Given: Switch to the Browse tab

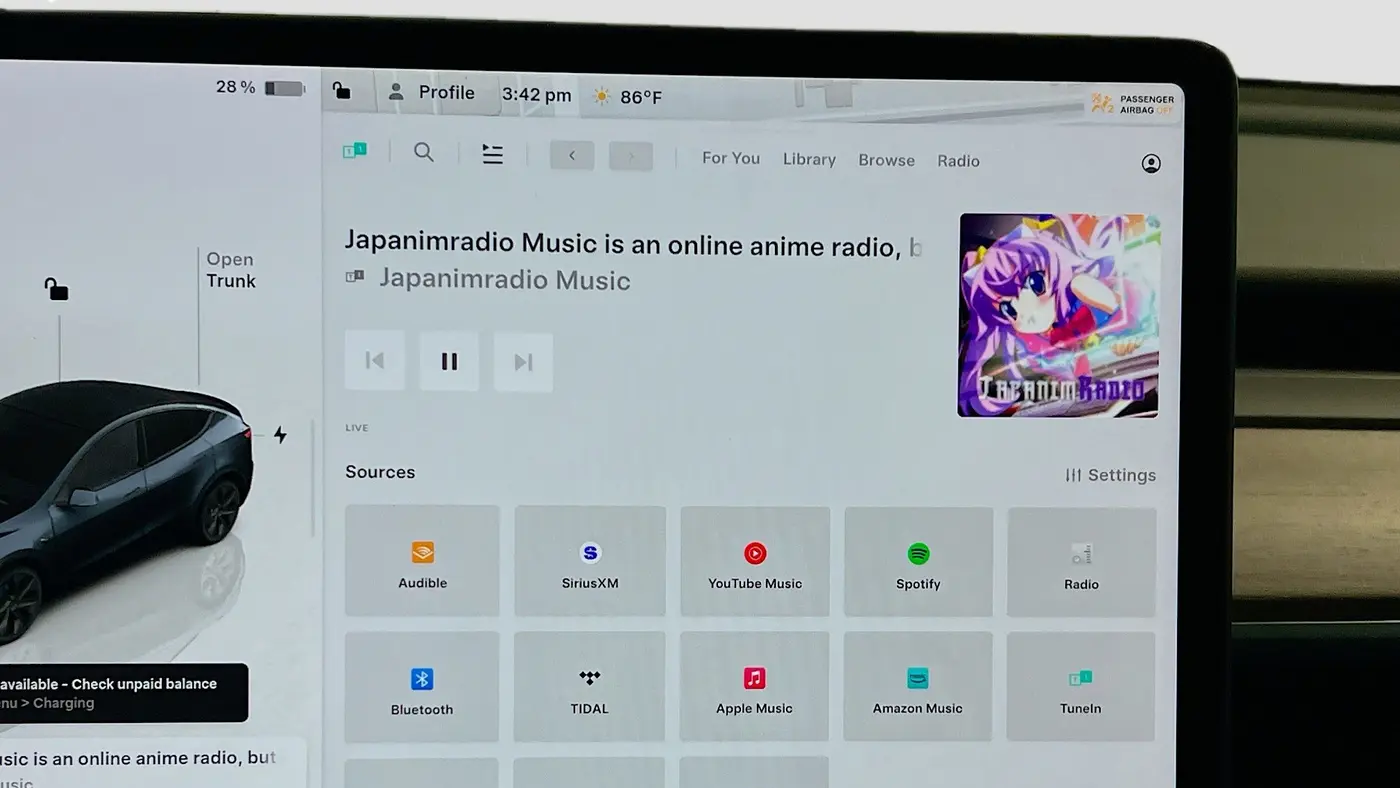Looking at the screenshot, I should 886,160.
